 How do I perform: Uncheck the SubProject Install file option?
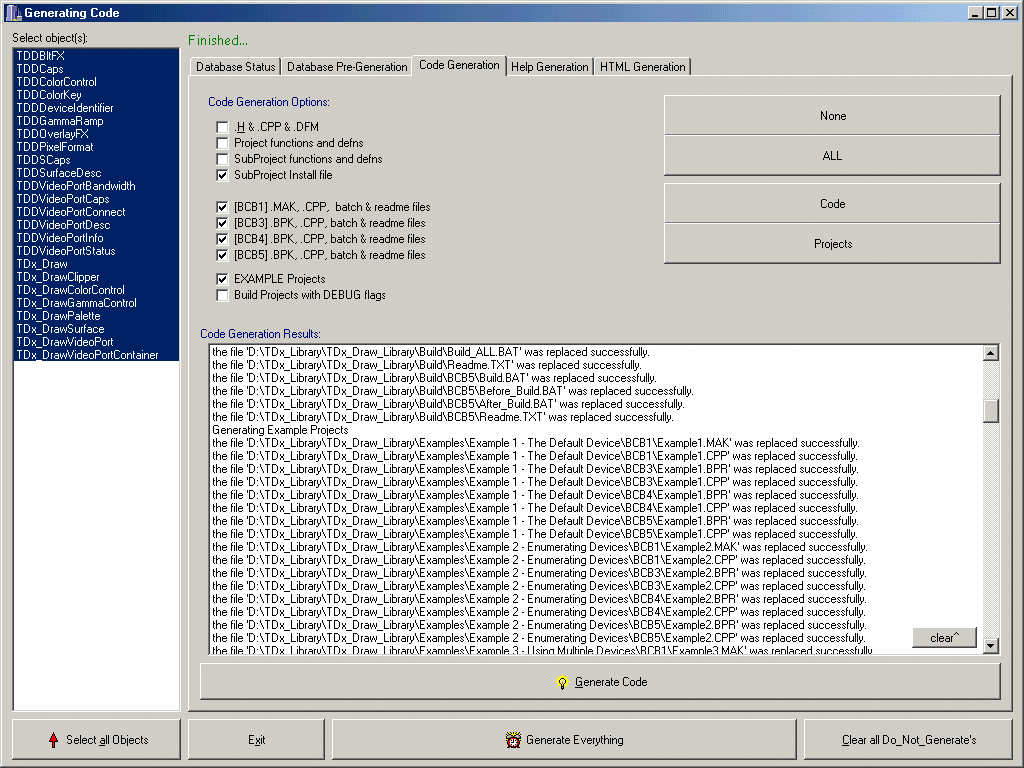222,175
